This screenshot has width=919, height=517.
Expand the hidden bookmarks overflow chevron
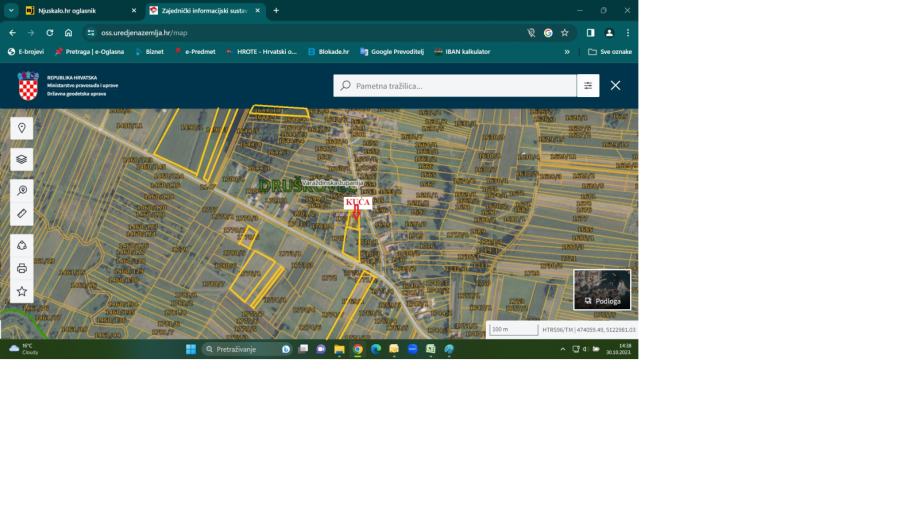click(567, 51)
